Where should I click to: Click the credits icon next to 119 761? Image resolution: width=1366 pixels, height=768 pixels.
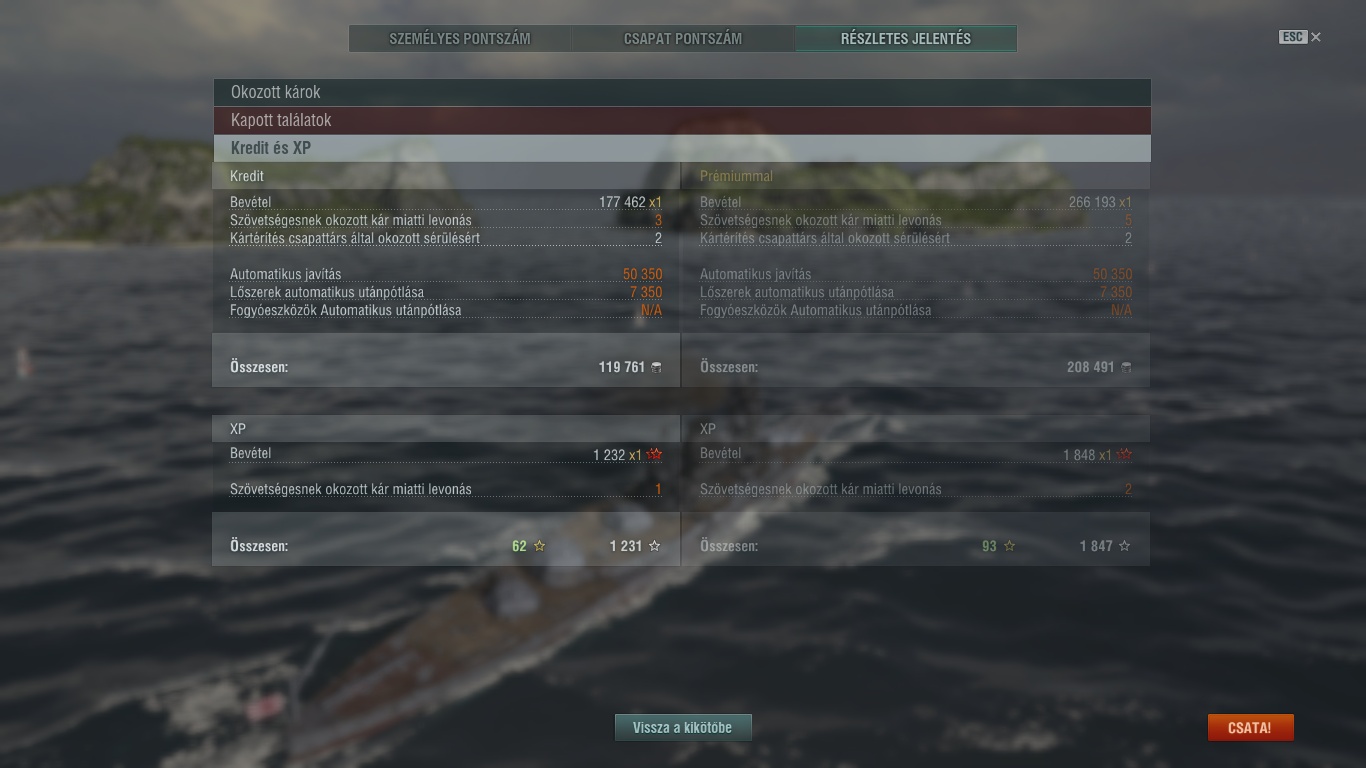point(656,367)
